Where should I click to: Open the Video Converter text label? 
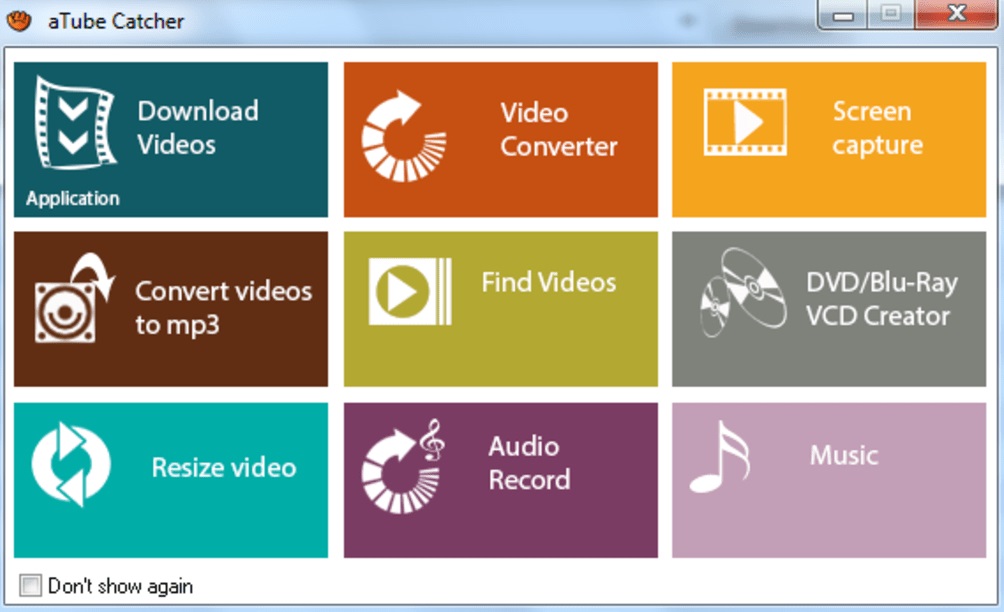tap(558, 129)
